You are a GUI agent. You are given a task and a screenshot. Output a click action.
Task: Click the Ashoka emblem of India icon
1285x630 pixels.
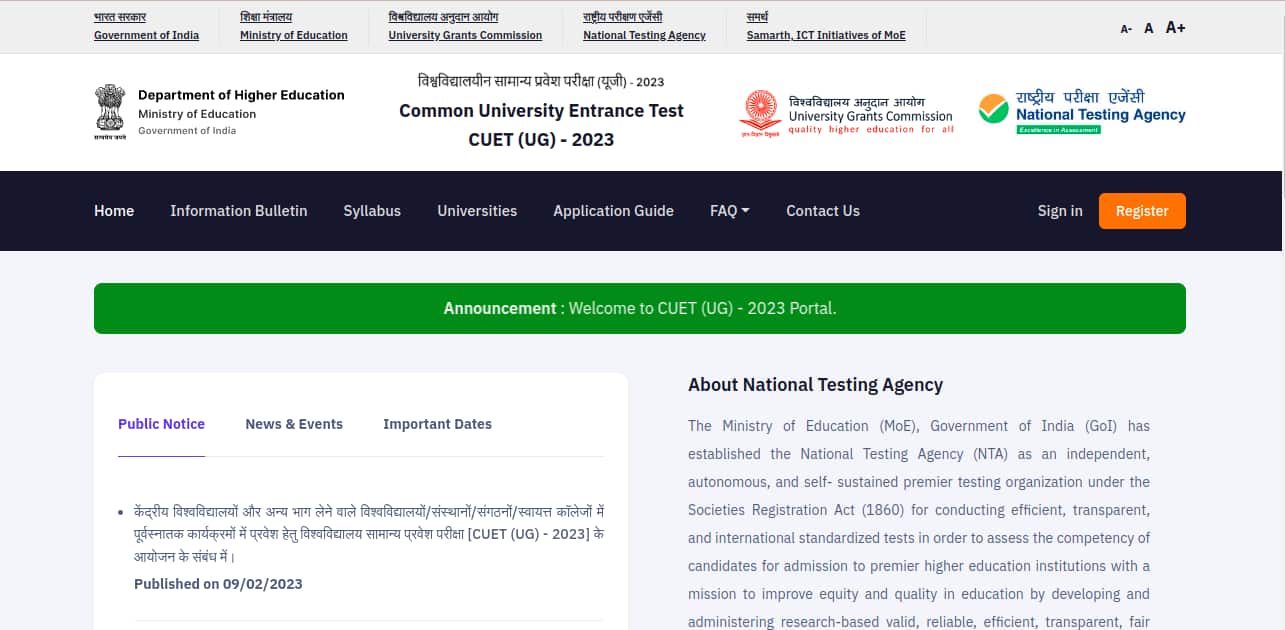coord(110,110)
